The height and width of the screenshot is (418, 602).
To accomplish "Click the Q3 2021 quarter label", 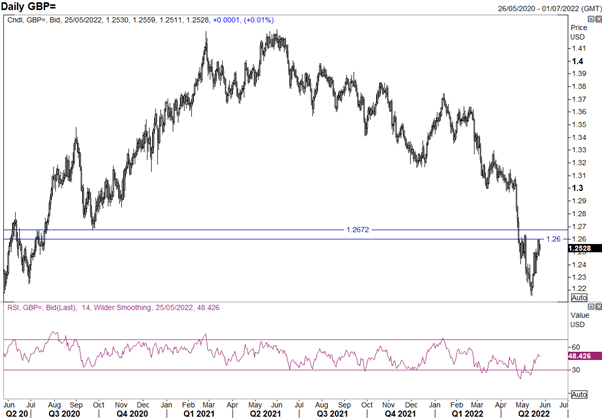I will pyautogui.click(x=332, y=413).
